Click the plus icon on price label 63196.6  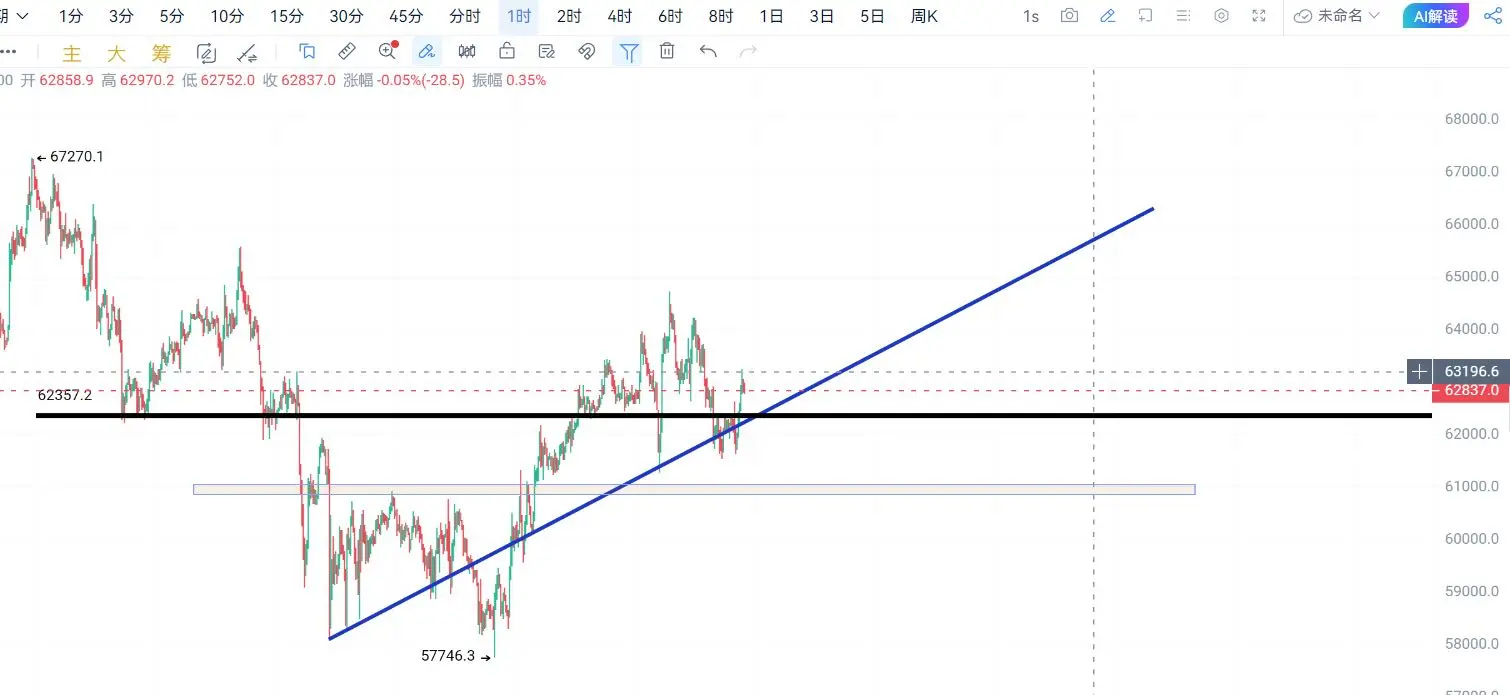pyautogui.click(x=1419, y=372)
